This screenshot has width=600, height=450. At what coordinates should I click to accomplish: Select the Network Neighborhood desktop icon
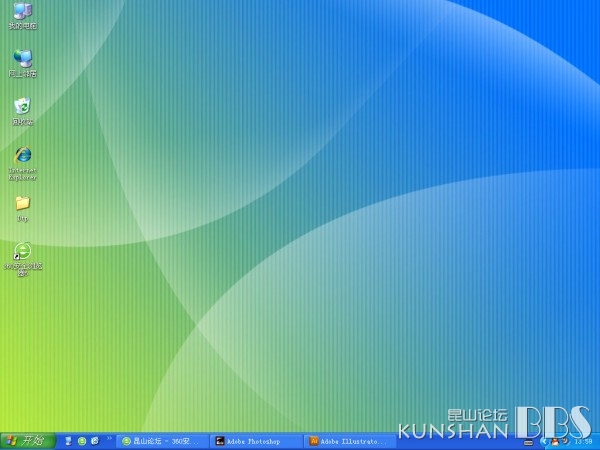(x=23, y=63)
